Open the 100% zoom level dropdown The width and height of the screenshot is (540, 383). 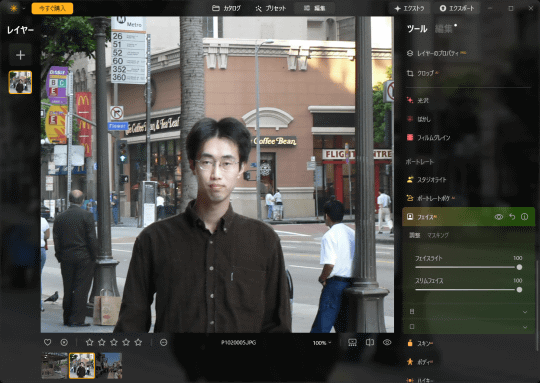(x=322, y=343)
